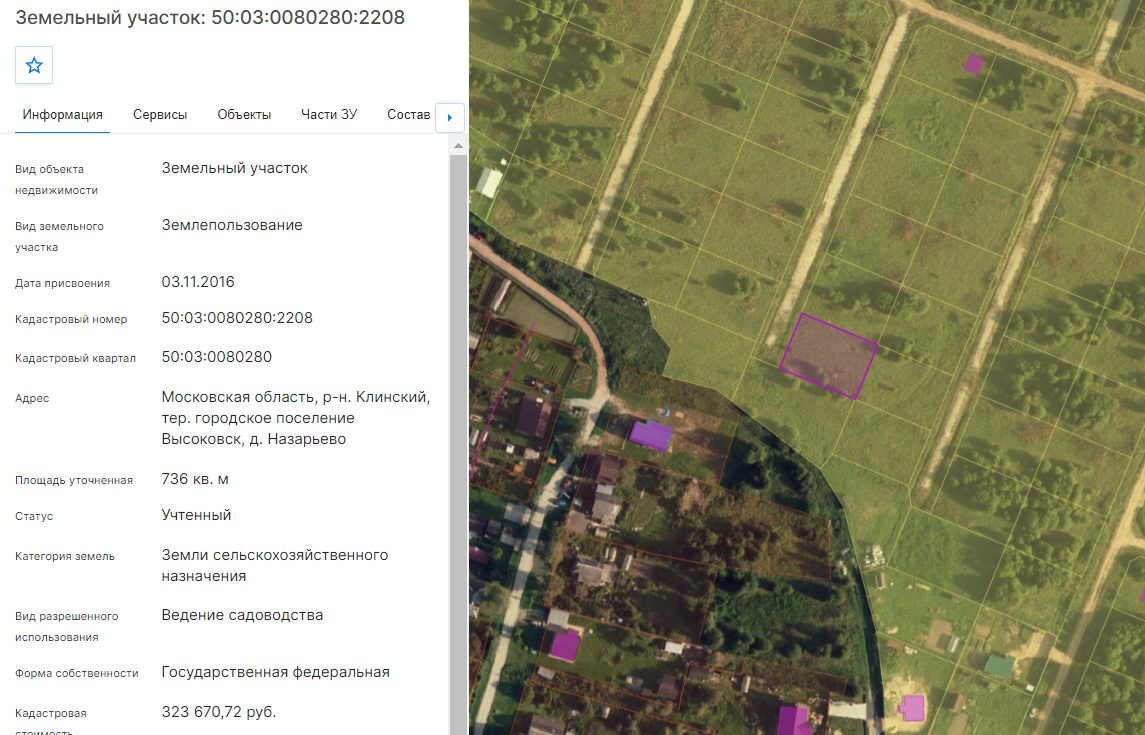Screen dimensions: 1145x735
Task: Click the cadastral value 323 670,72 руб.
Action: click(219, 712)
